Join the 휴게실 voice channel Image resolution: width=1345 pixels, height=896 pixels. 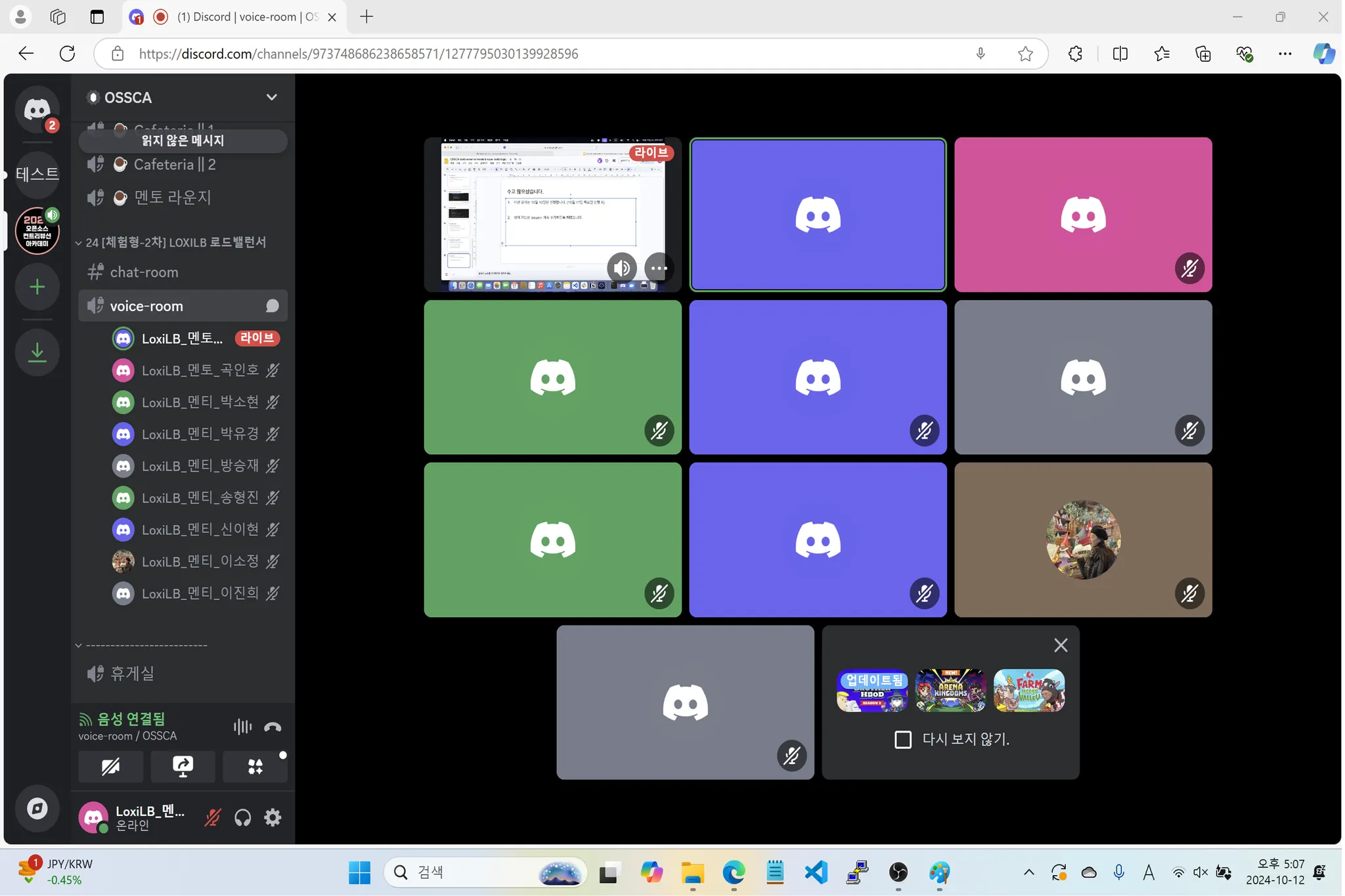[132, 673]
